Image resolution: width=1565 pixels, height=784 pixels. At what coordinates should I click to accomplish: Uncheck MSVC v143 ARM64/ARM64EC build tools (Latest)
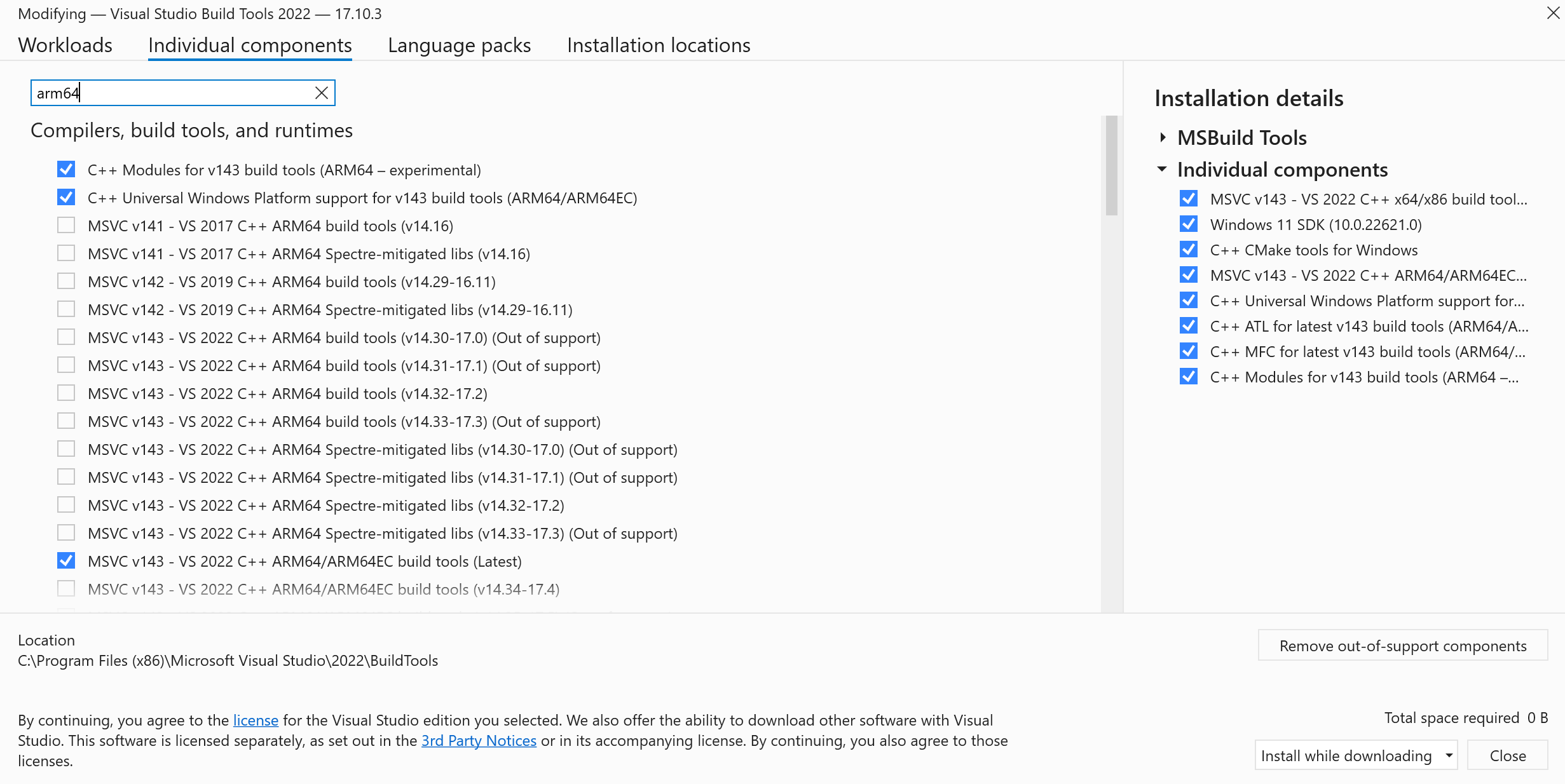point(66,561)
